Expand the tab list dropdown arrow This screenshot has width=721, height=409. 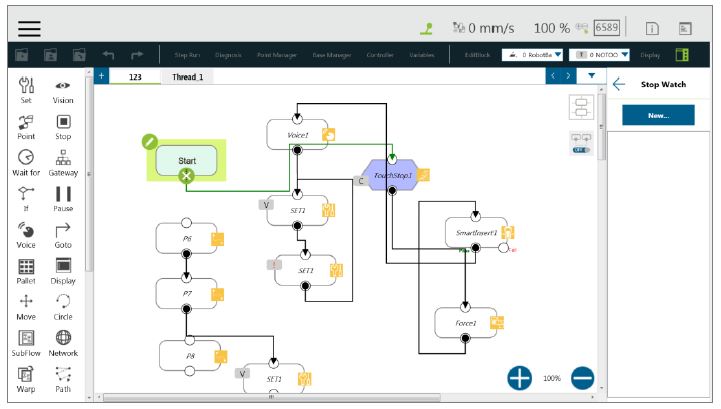[591, 76]
